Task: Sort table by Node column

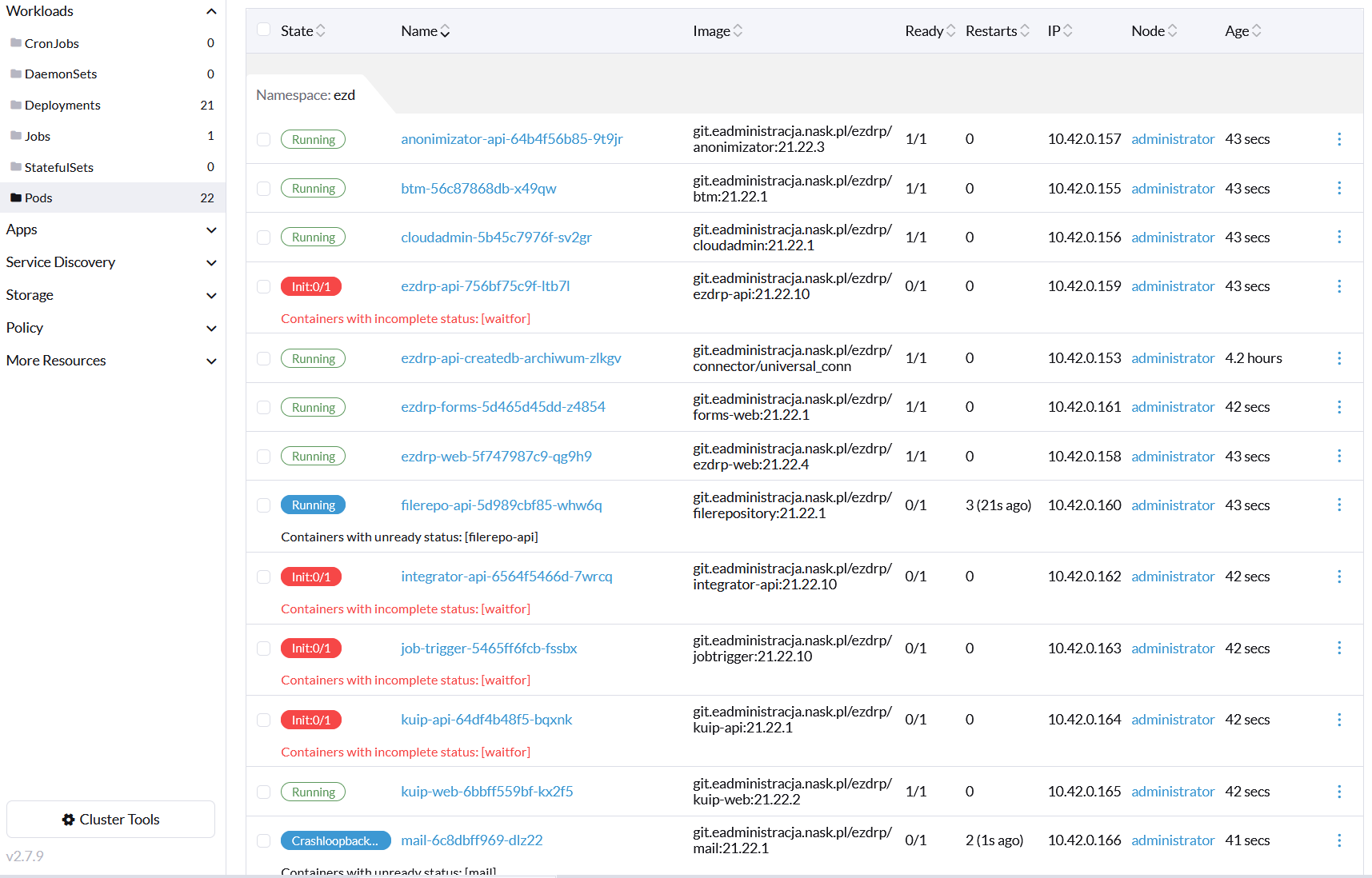Action: coord(1154,30)
